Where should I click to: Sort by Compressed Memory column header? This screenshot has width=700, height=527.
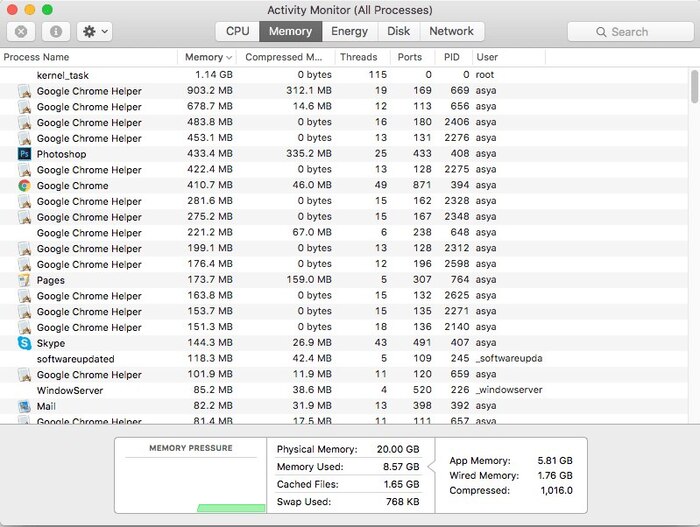[x=284, y=57]
